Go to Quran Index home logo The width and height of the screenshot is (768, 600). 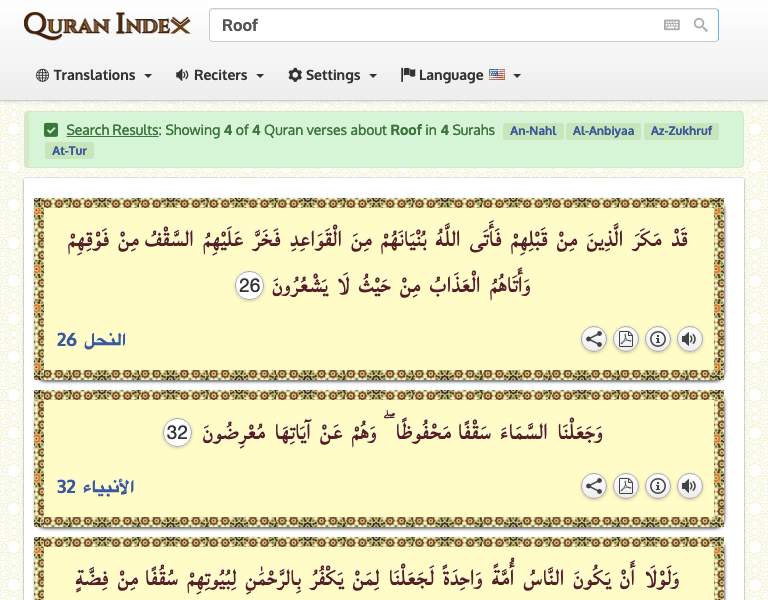106,26
